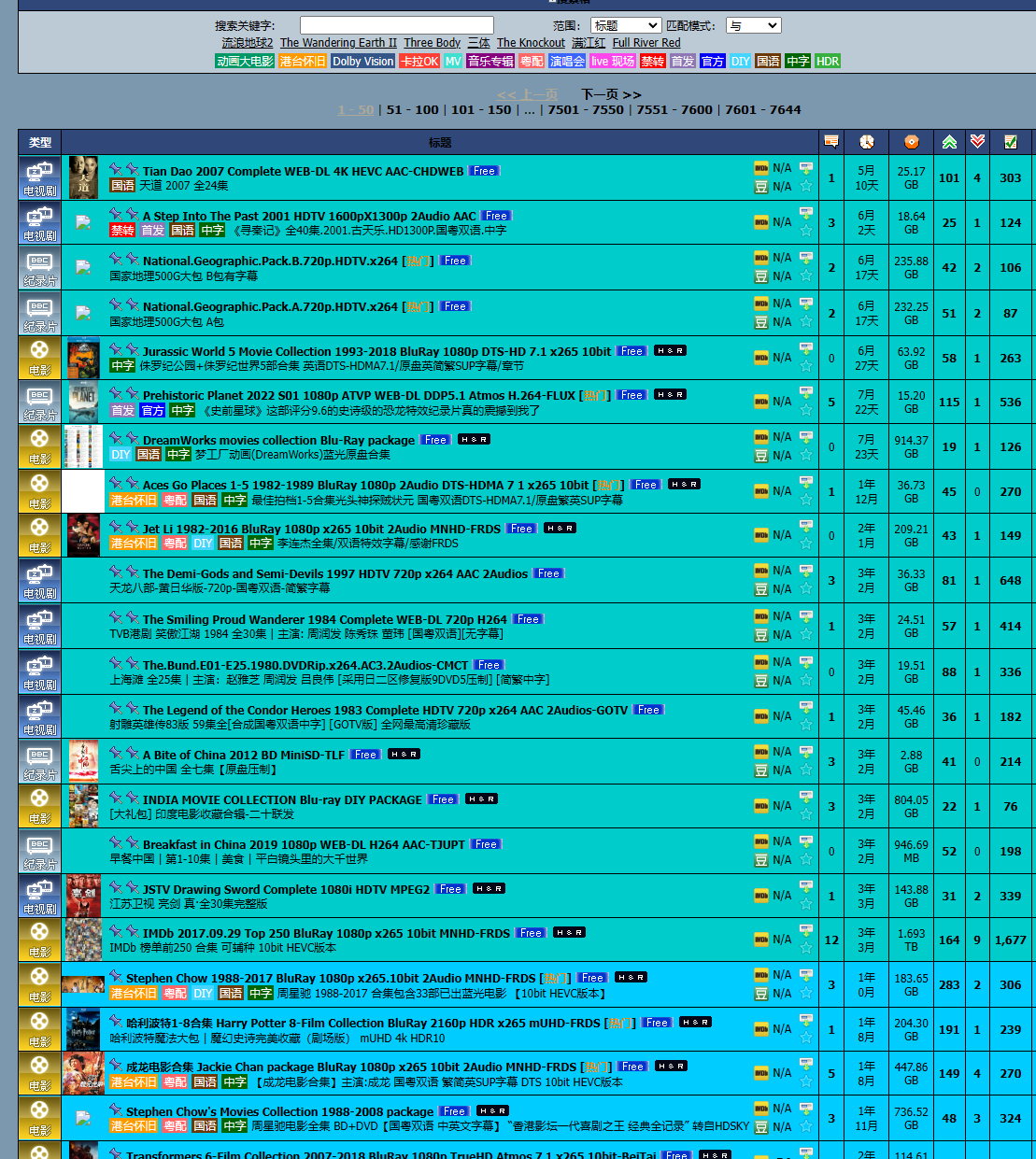Expand the match mode dropdown
Viewport: 1036px width, 1159px height.
point(753,25)
